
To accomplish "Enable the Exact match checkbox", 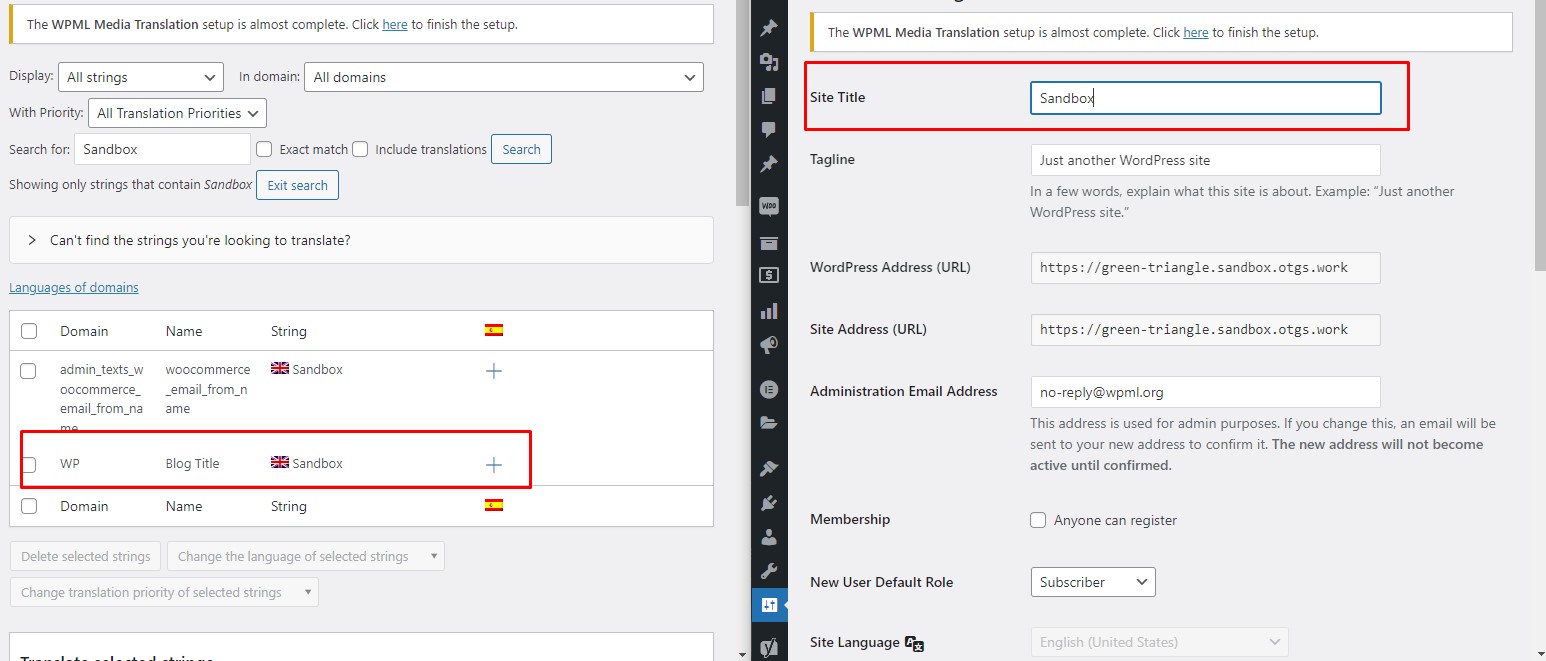I will tap(264, 149).
